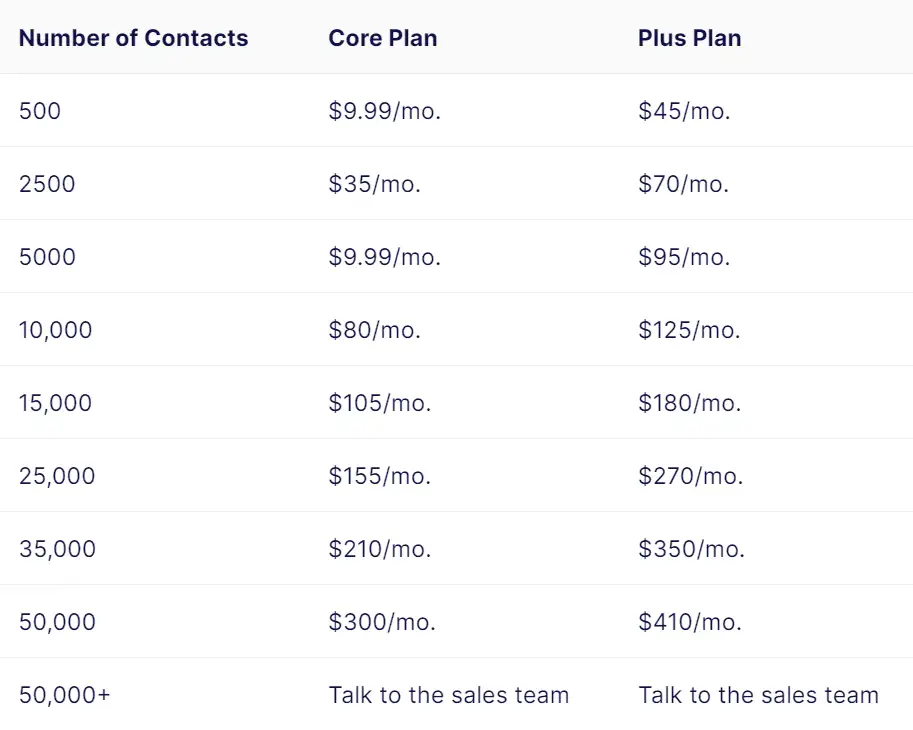Viewport: 913px width, 730px height.
Task: Click the $270/mo. Plus Plan price
Action: coord(691,476)
